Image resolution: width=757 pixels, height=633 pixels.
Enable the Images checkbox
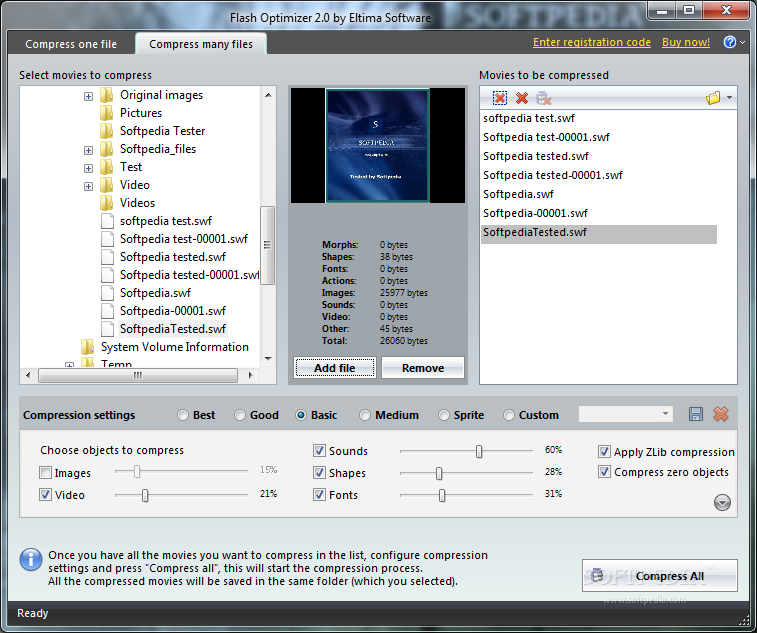click(45, 473)
